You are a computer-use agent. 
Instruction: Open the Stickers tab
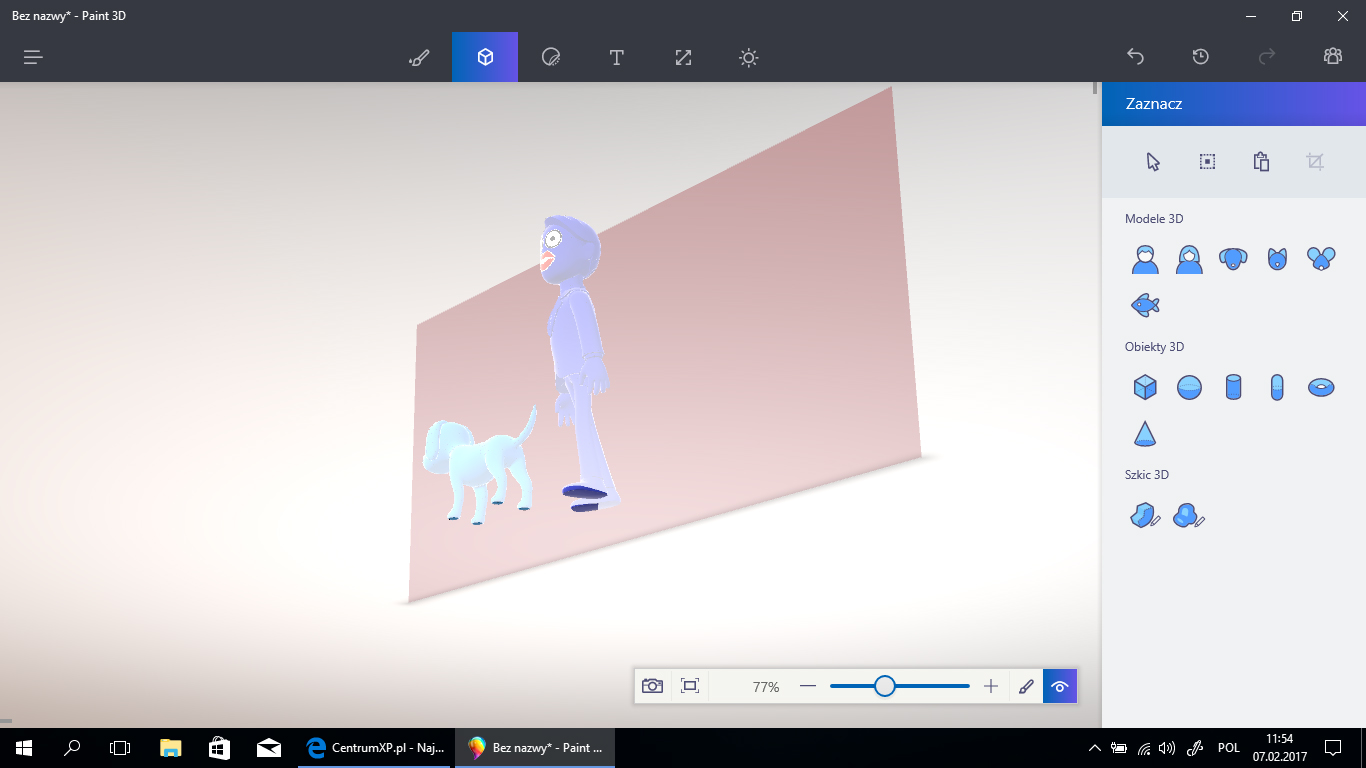pyautogui.click(x=551, y=57)
